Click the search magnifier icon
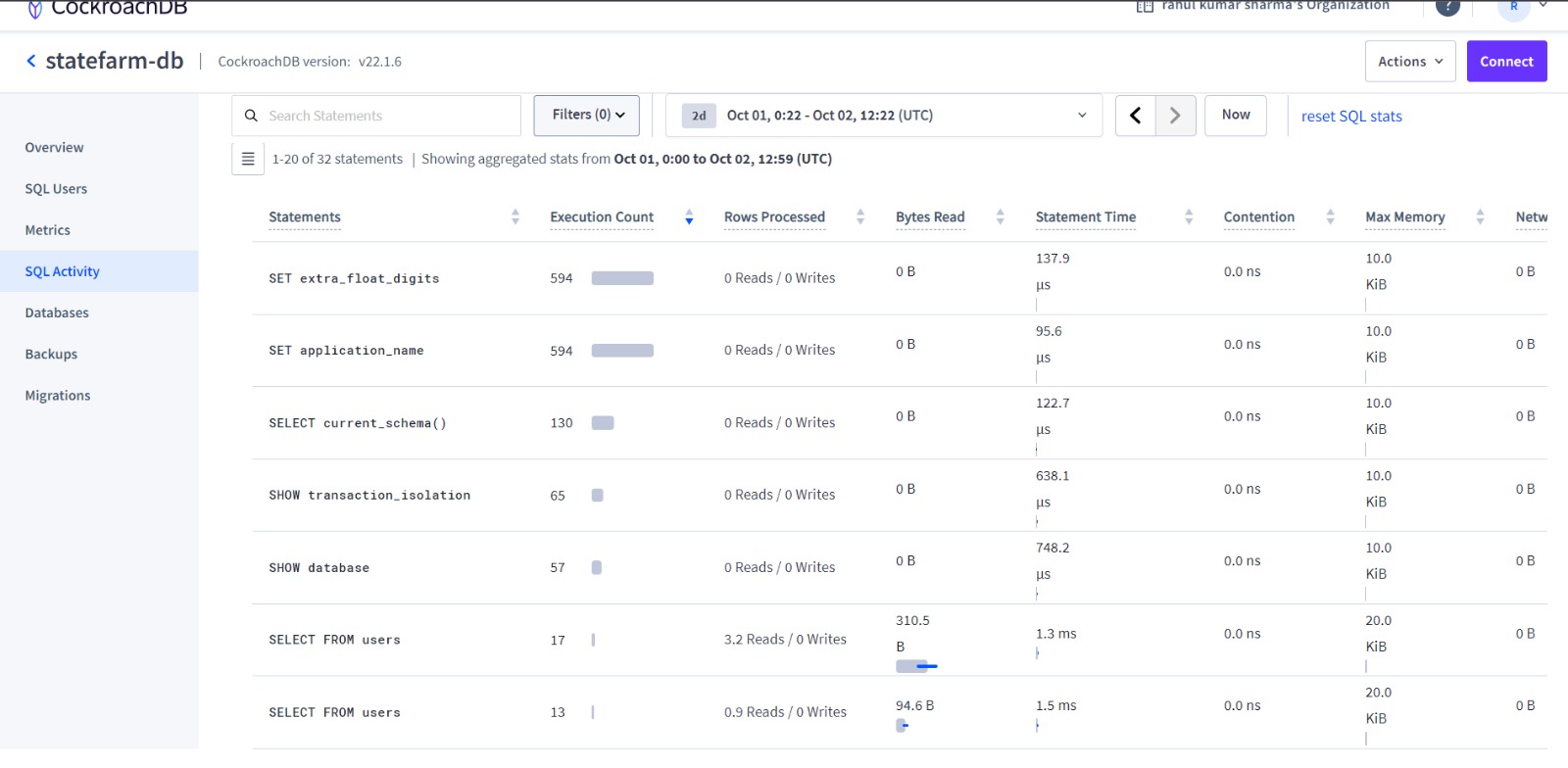The height and width of the screenshot is (768, 1568). [x=251, y=116]
